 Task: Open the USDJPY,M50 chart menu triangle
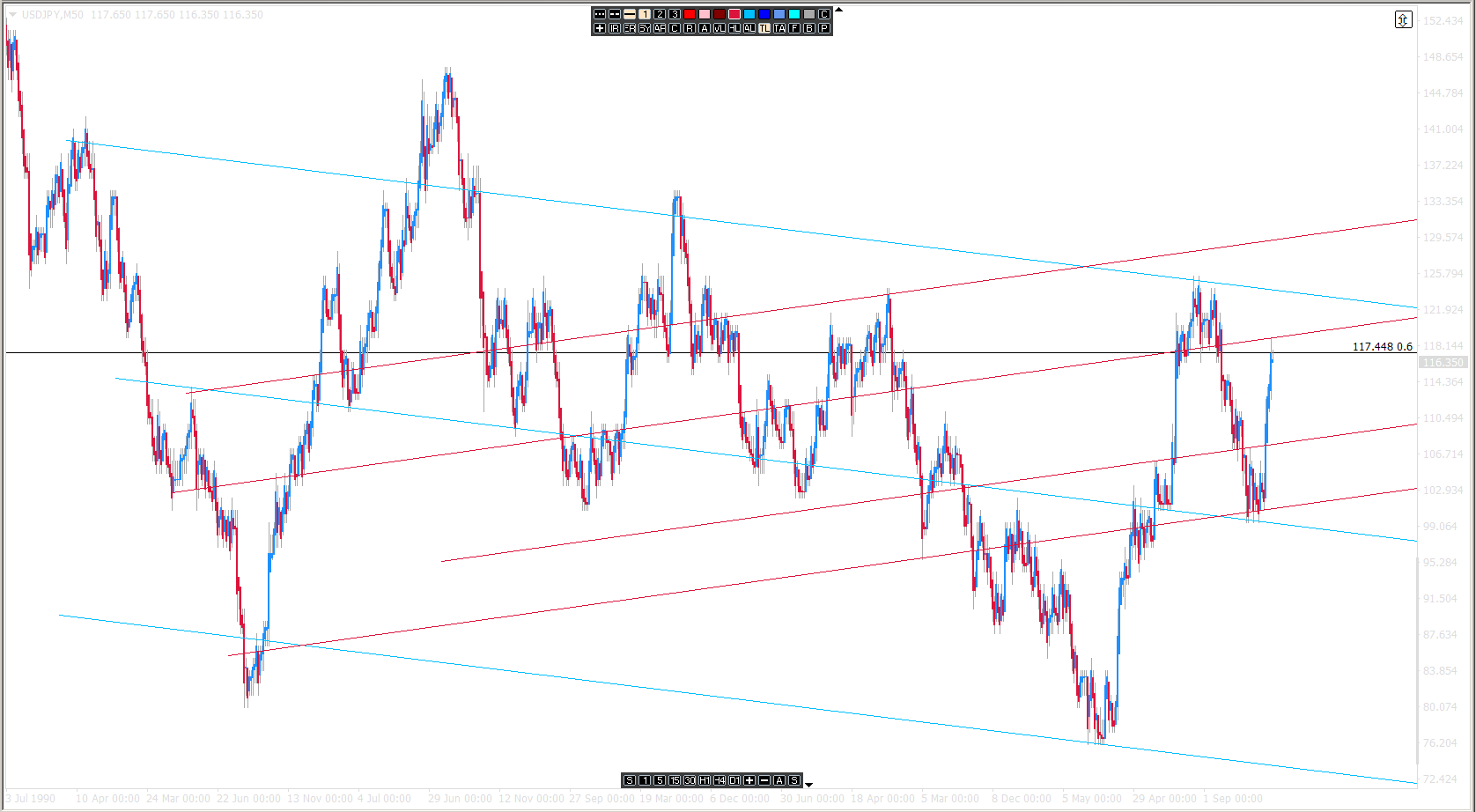(12, 14)
